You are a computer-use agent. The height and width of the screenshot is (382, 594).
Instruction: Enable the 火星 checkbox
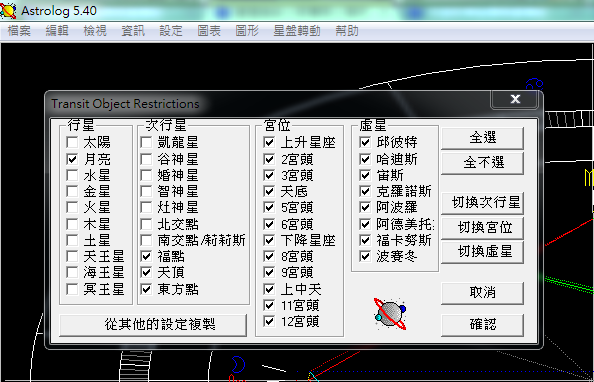point(72,207)
